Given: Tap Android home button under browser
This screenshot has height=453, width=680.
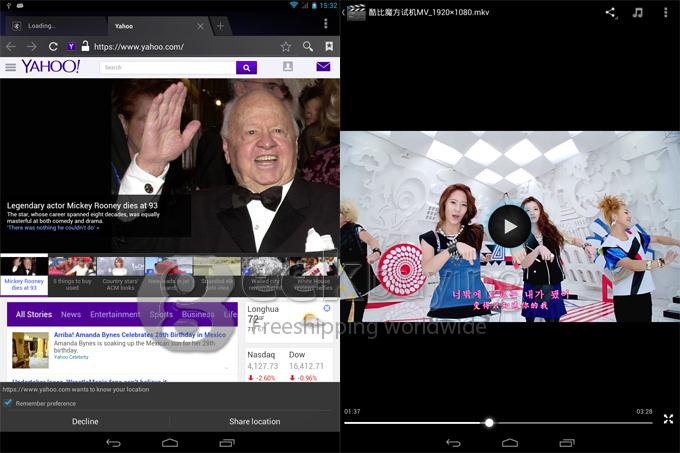Looking at the screenshot, I should (x=170, y=443).
